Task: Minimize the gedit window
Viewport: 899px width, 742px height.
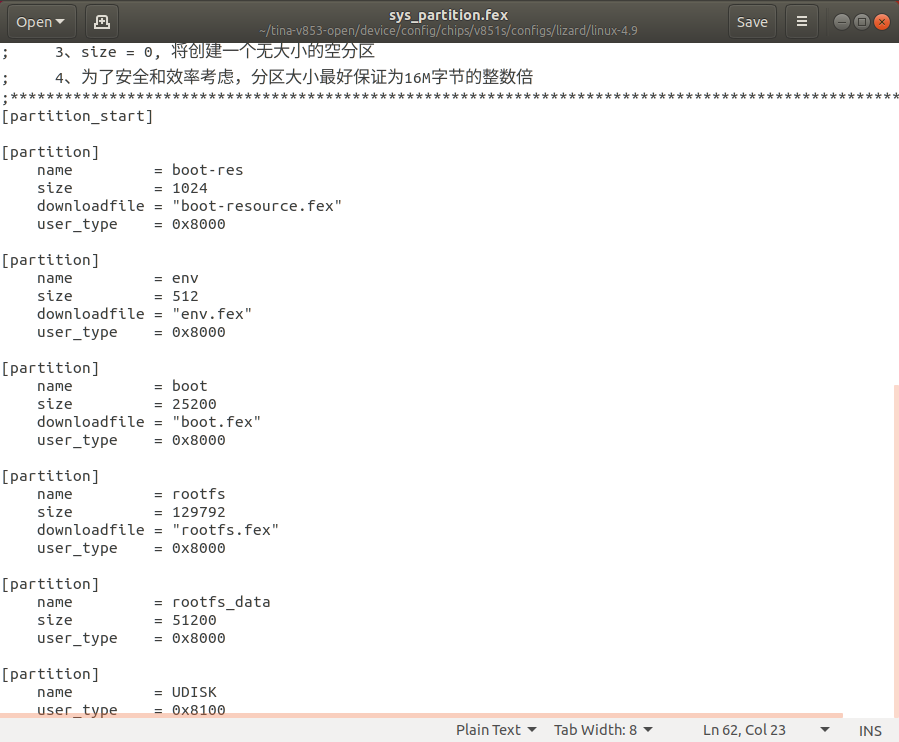Action: click(841, 22)
